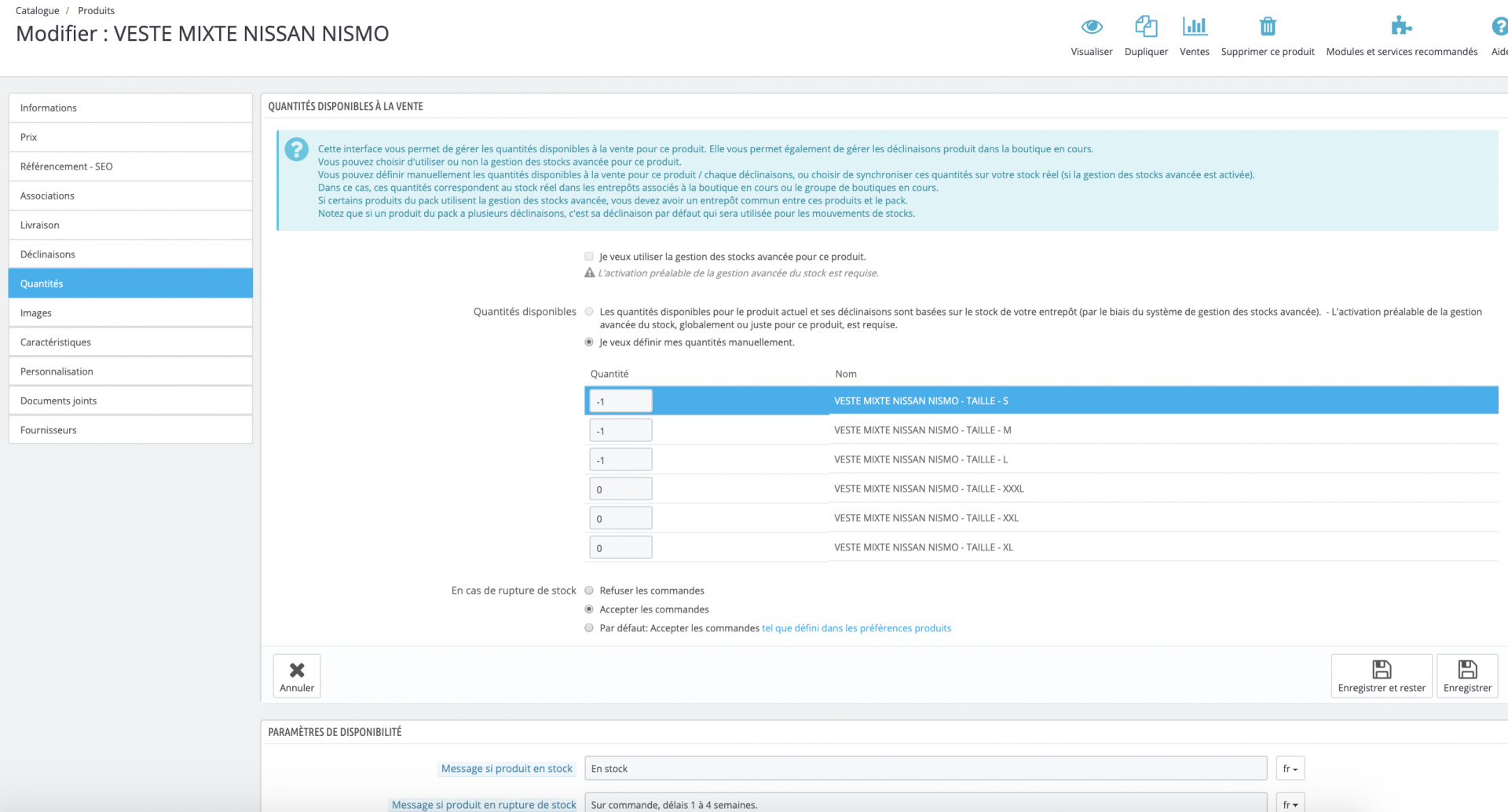
Task: Click the blue question mark info icon
Action: pyautogui.click(x=296, y=149)
